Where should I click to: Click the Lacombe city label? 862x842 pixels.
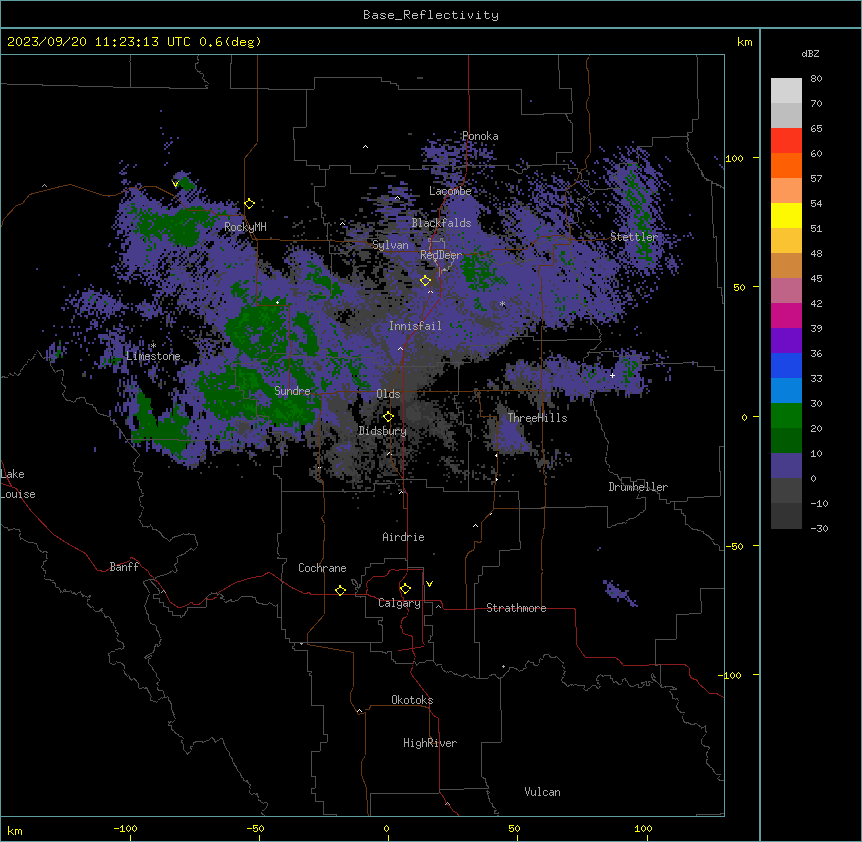[x=450, y=191]
